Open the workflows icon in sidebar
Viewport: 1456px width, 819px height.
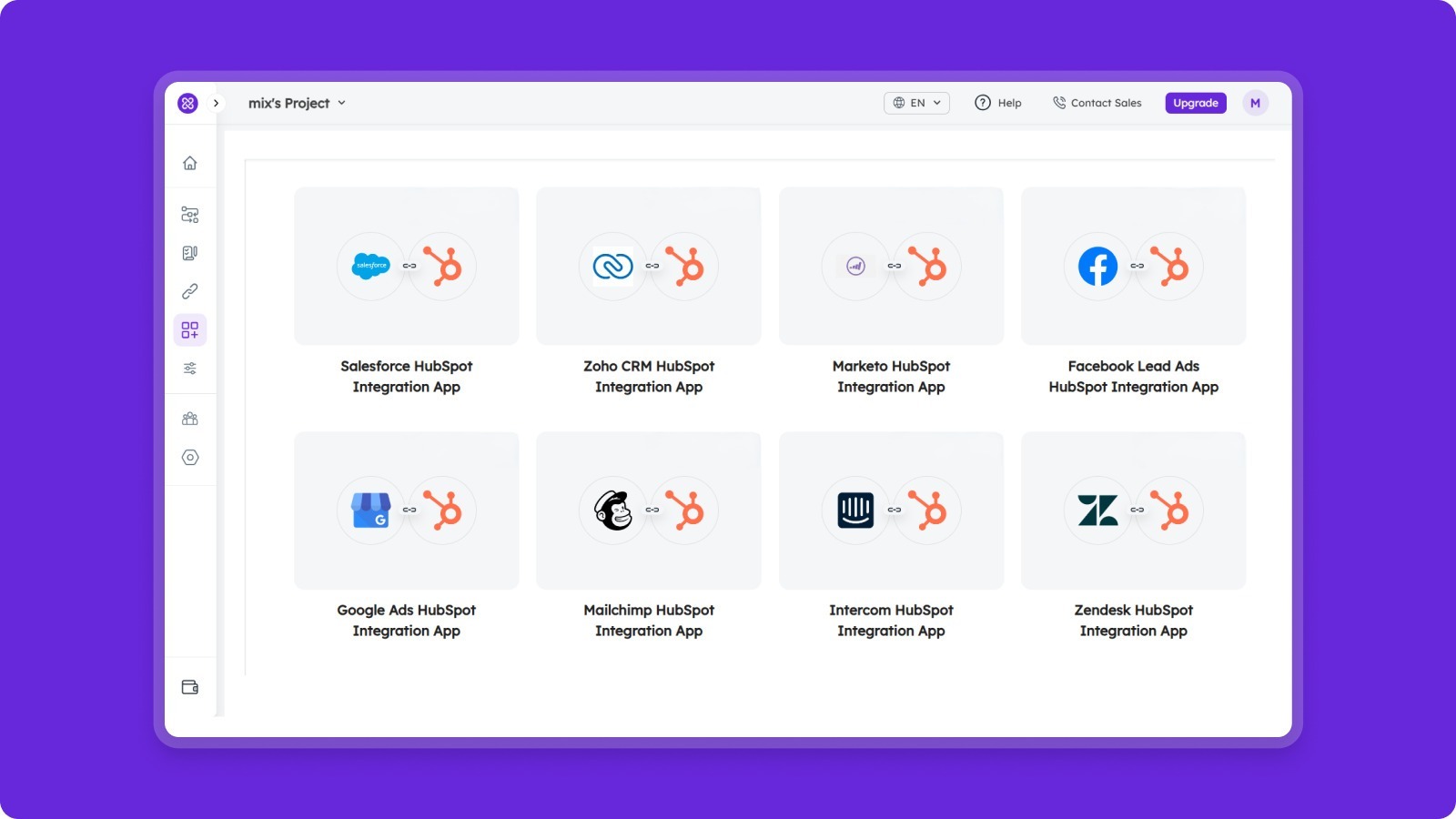pyautogui.click(x=189, y=215)
